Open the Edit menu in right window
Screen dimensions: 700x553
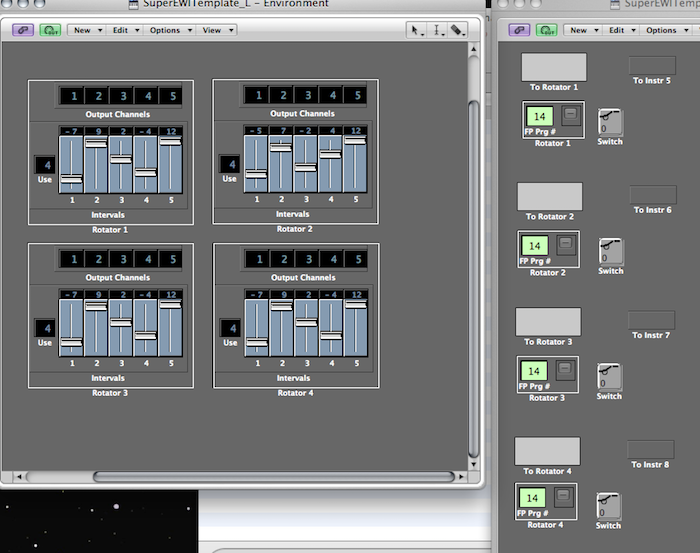click(621, 30)
